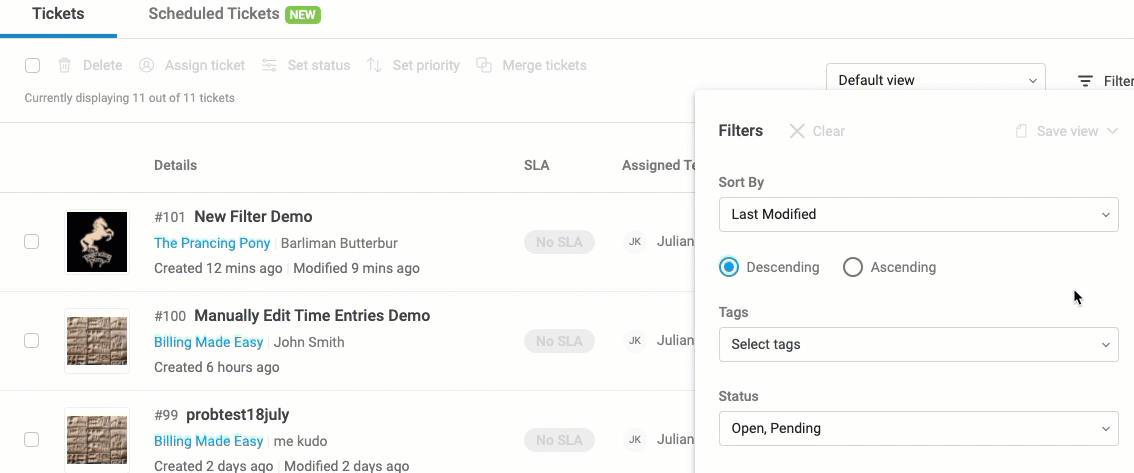The image size is (1134, 473).
Task: Click the Set priority arrows icon
Action: [x=374, y=65]
